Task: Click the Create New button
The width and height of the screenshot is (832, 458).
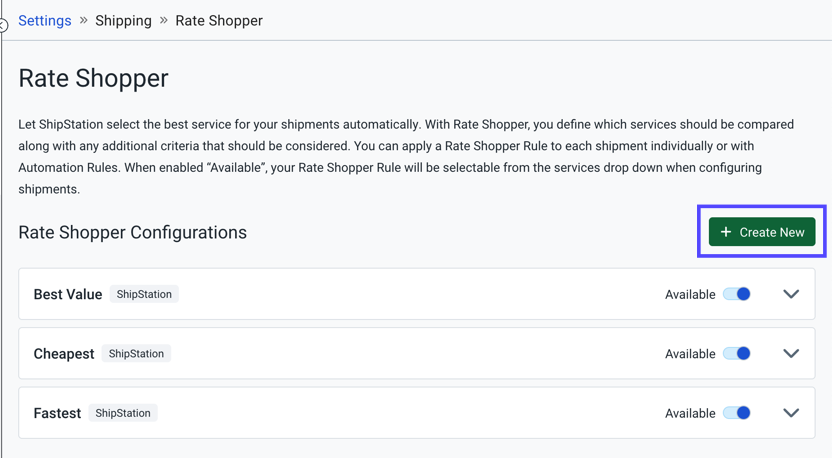Action: pyautogui.click(x=762, y=232)
